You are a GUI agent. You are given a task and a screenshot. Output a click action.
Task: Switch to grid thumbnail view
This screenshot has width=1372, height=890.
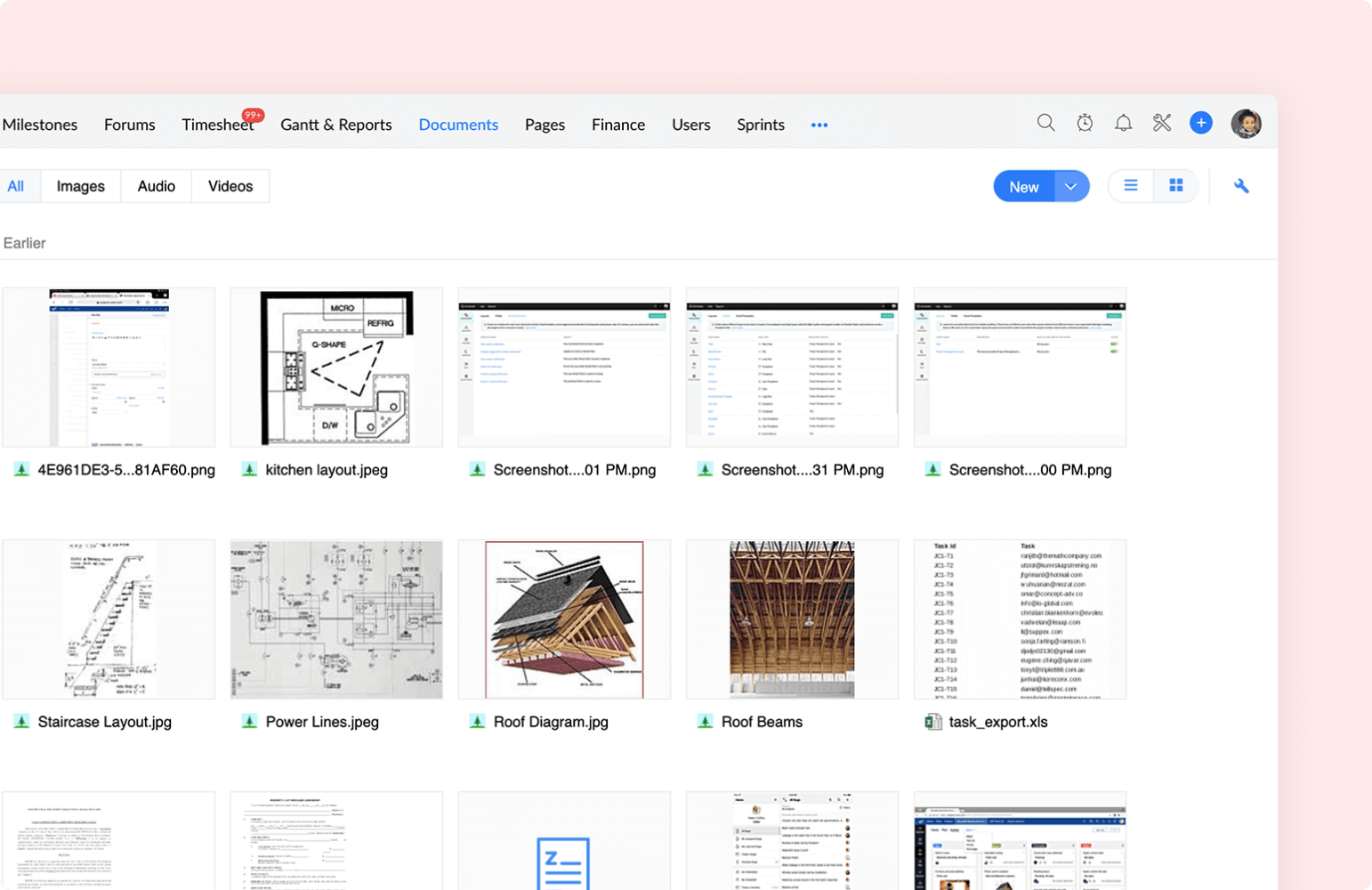click(x=1175, y=186)
